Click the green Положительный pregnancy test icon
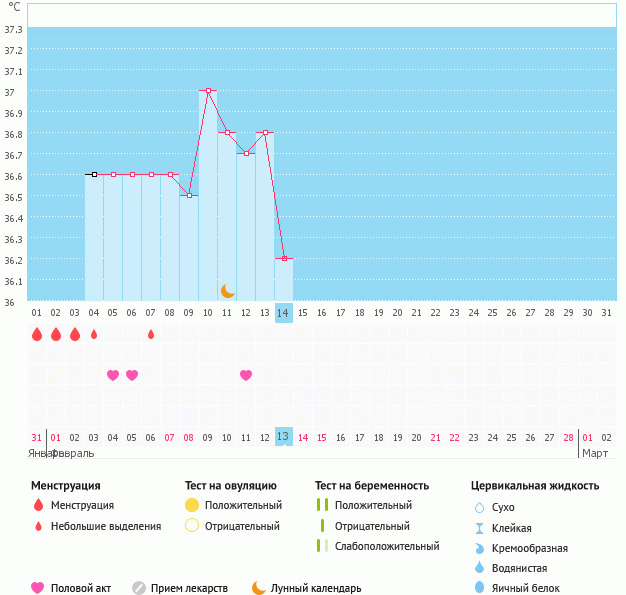 pos(322,505)
